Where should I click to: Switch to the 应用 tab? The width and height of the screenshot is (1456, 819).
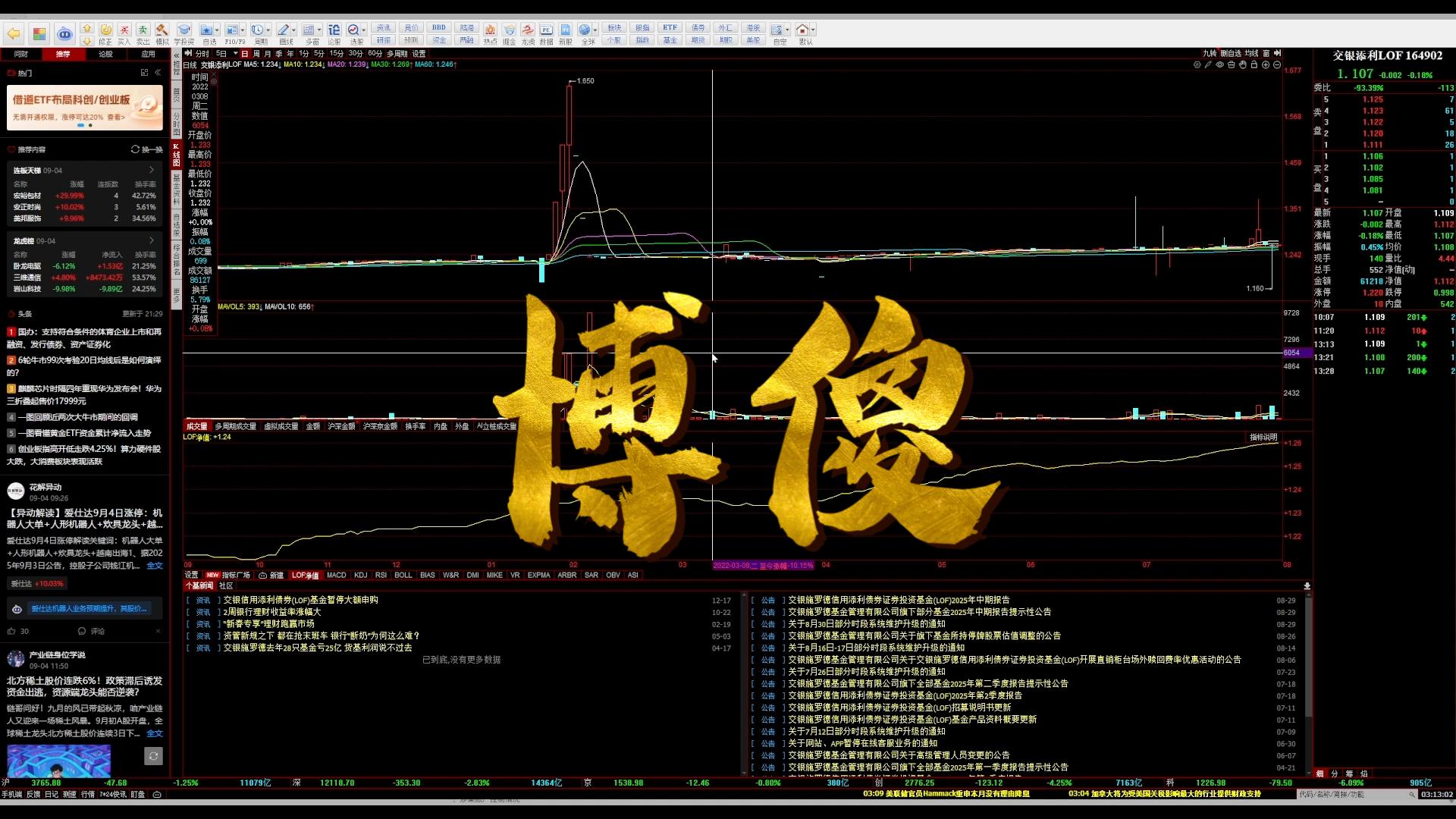coord(148,54)
